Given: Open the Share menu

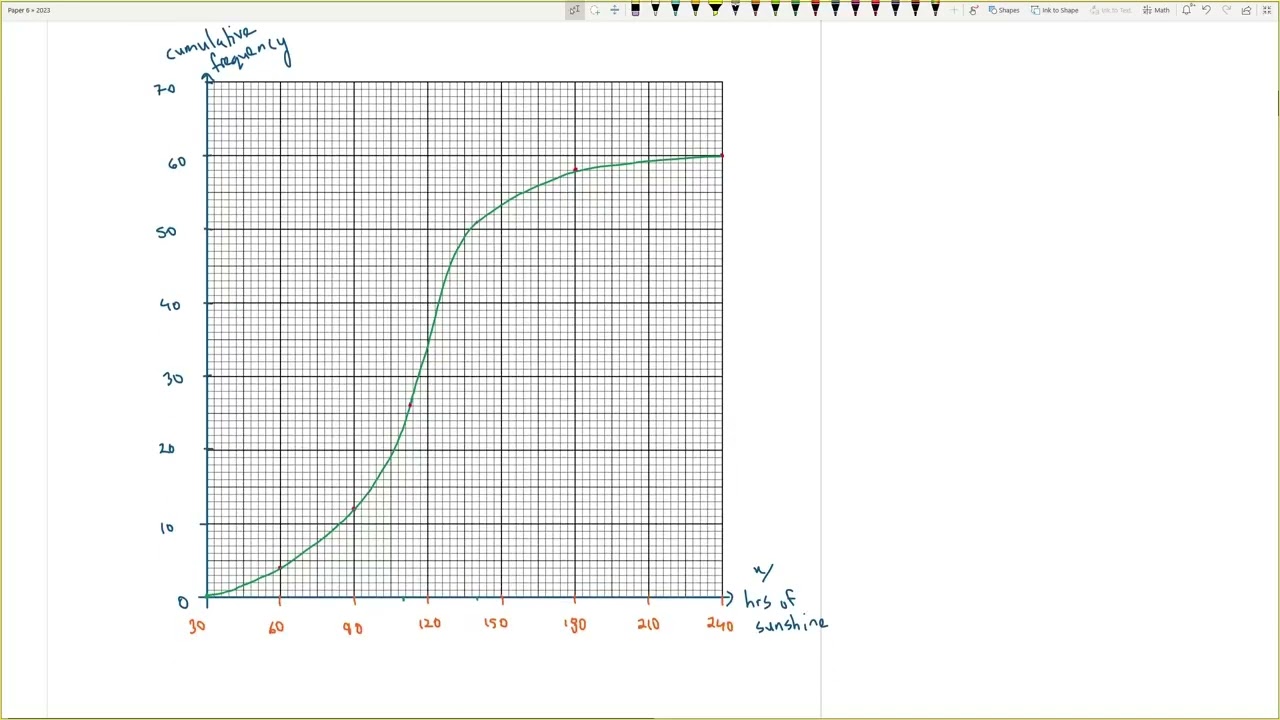Looking at the screenshot, I should coord(1246,10).
